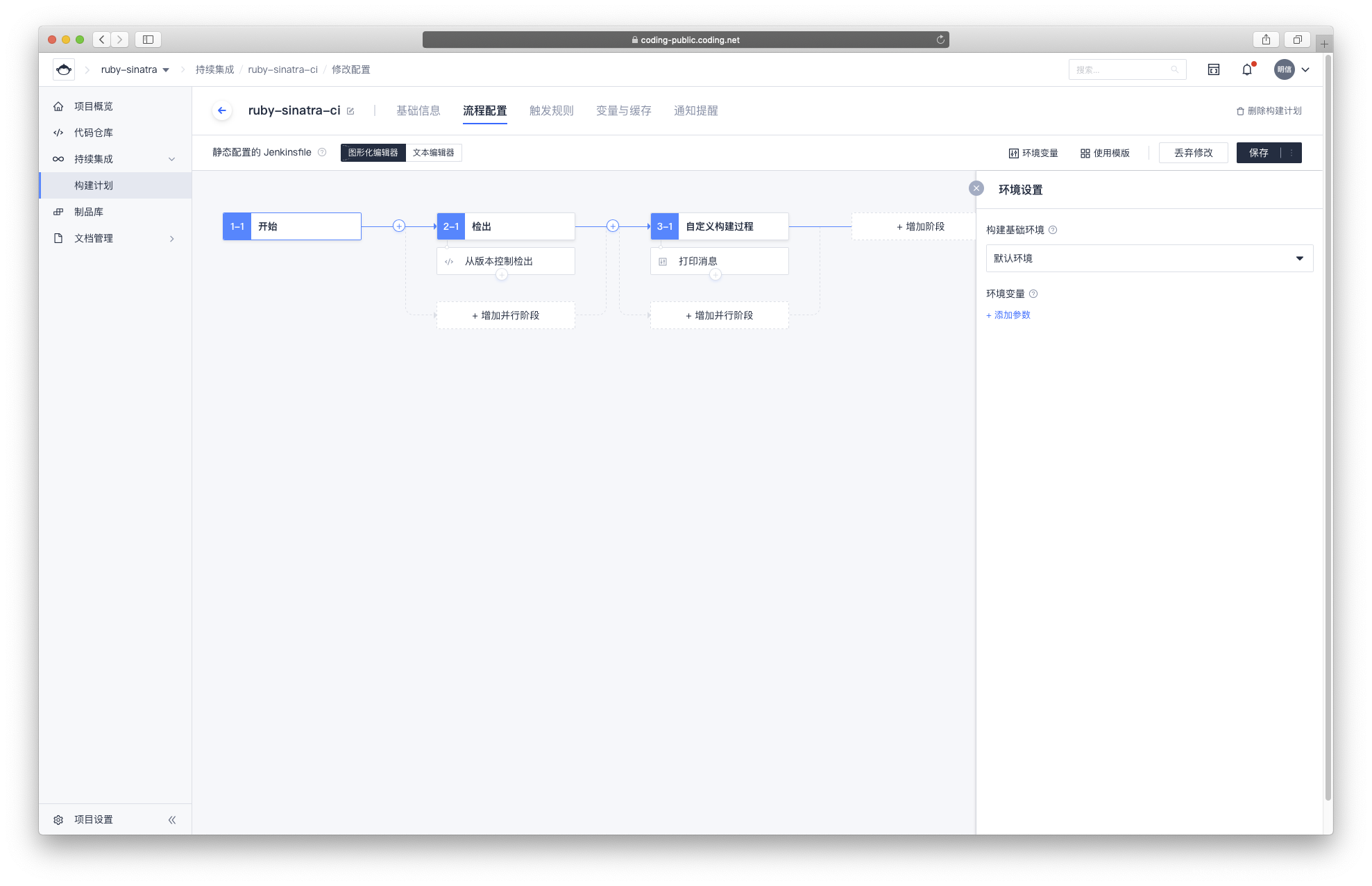This screenshot has height=886, width=1372.
Task: Click the help icon next to 构建基础环境
Action: [1053, 230]
